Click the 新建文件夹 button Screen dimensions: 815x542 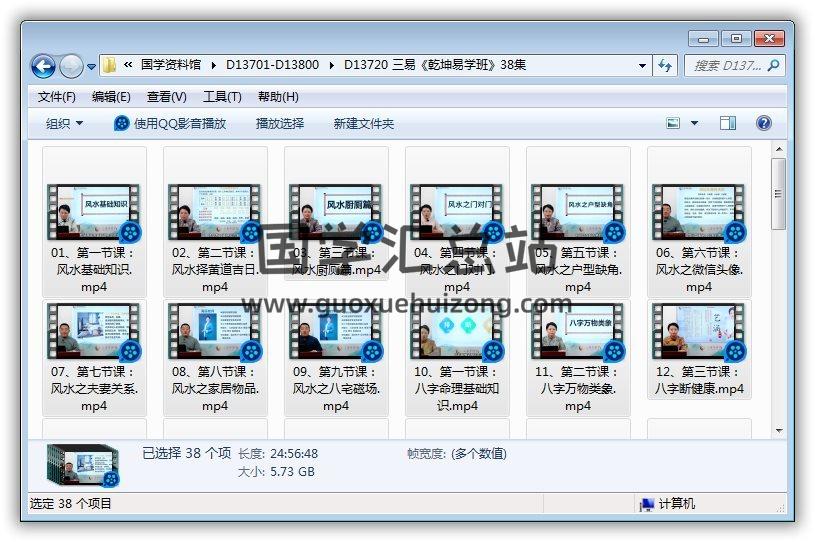(364, 123)
